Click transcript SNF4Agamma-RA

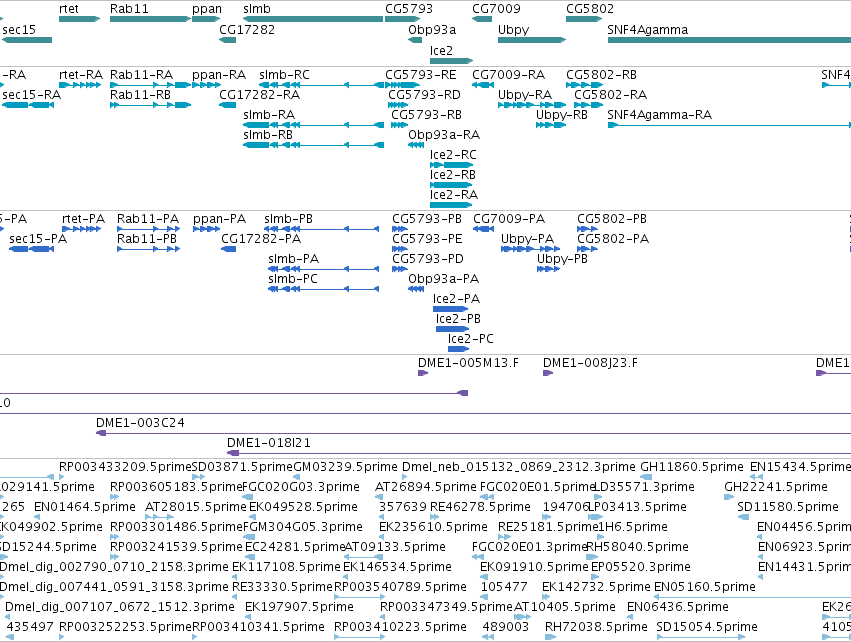[x=729, y=125]
